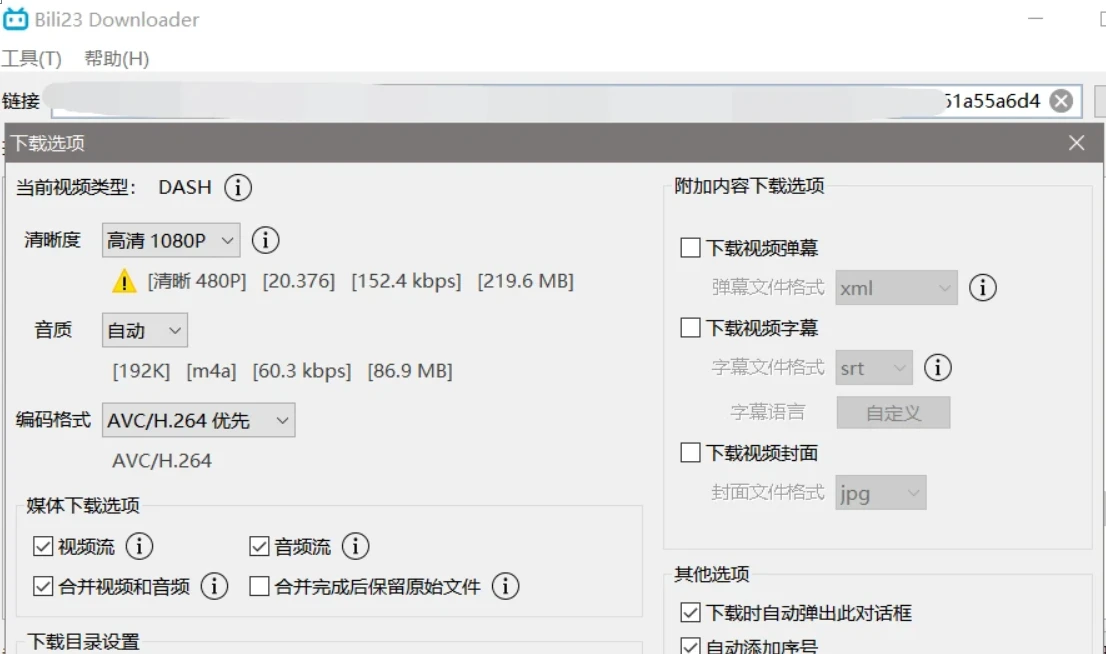
Task: Clear the link field with the X icon
Action: coord(1061,101)
